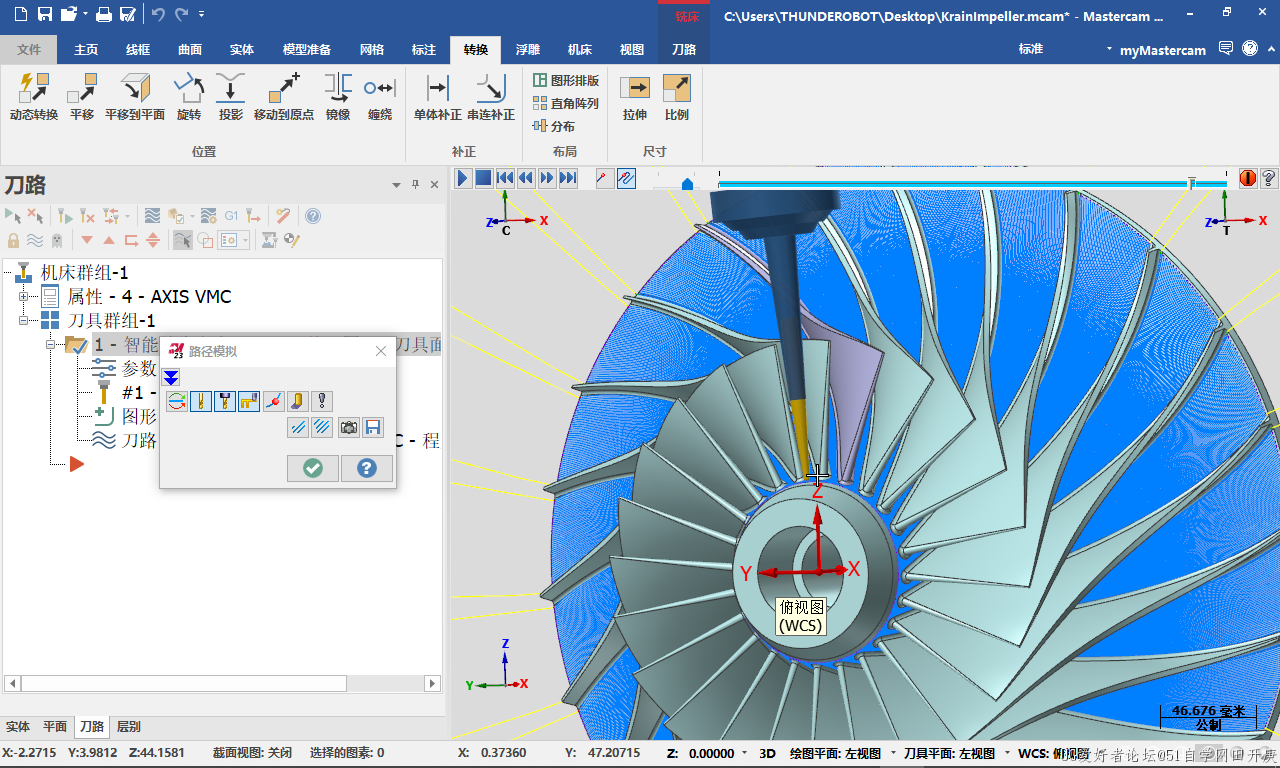
Task: Switch to the 刀路 ribbon tab
Action: point(684,49)
